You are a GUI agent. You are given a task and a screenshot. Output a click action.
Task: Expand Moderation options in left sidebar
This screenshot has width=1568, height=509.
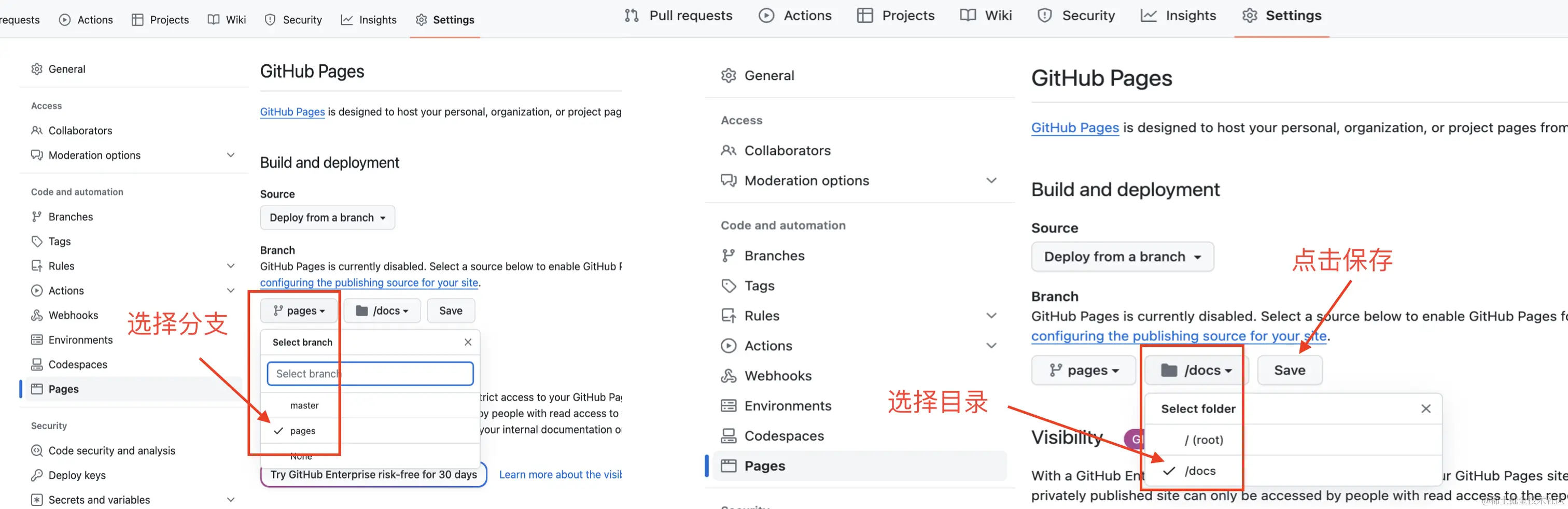point(231,155)
